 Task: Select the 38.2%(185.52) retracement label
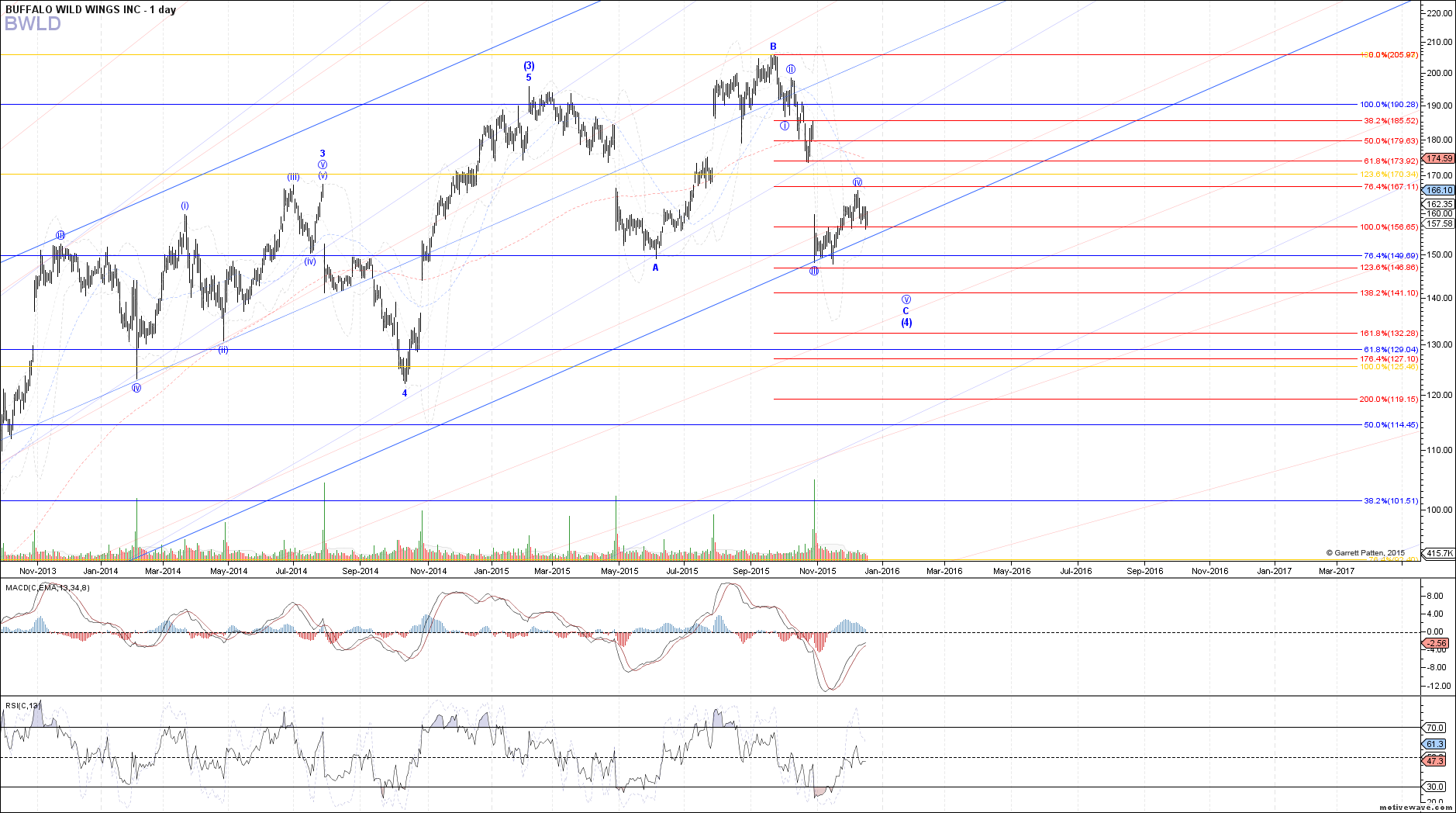coord(1391,121)
